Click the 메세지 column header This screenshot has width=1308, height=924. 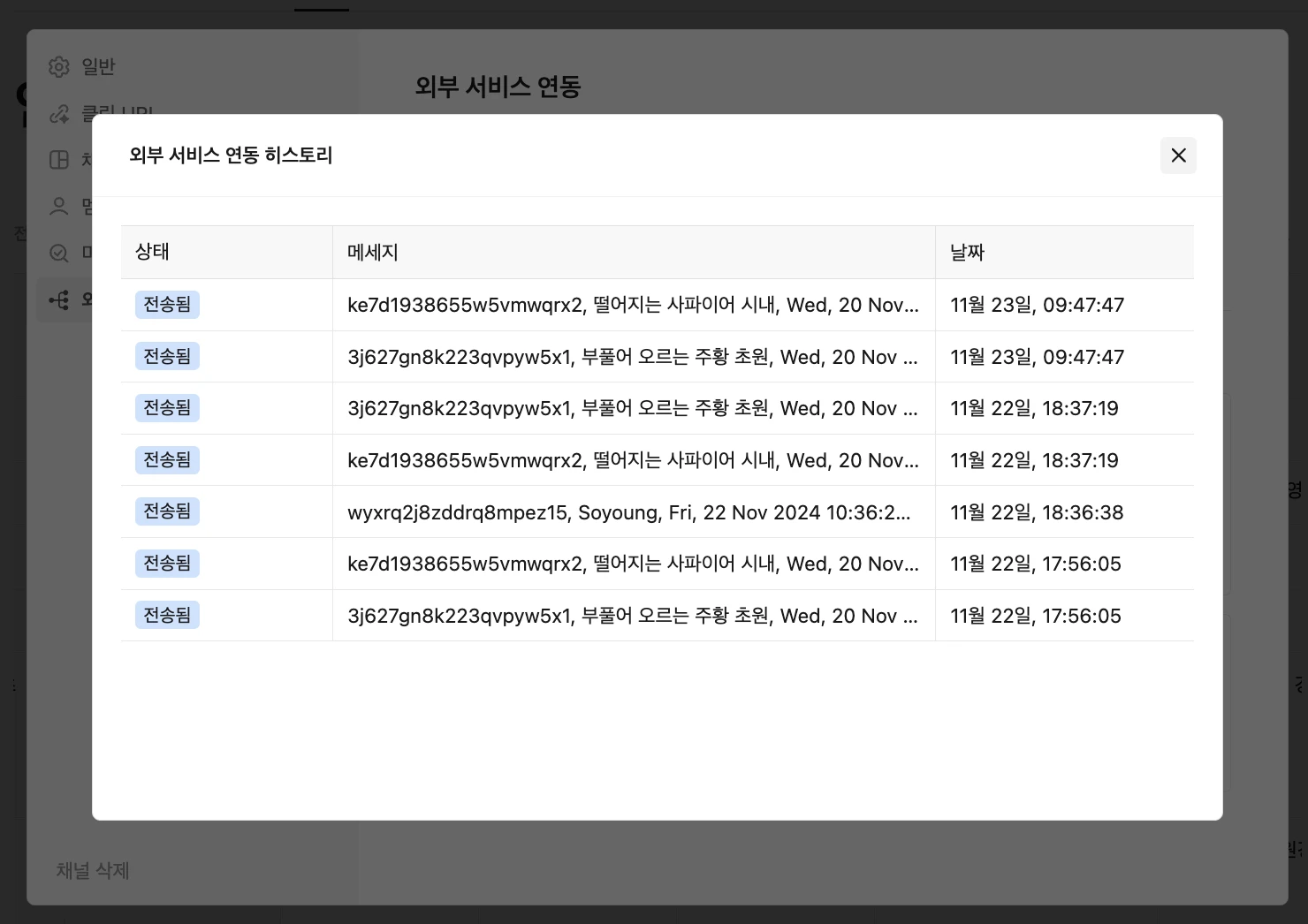coord(373,253)
